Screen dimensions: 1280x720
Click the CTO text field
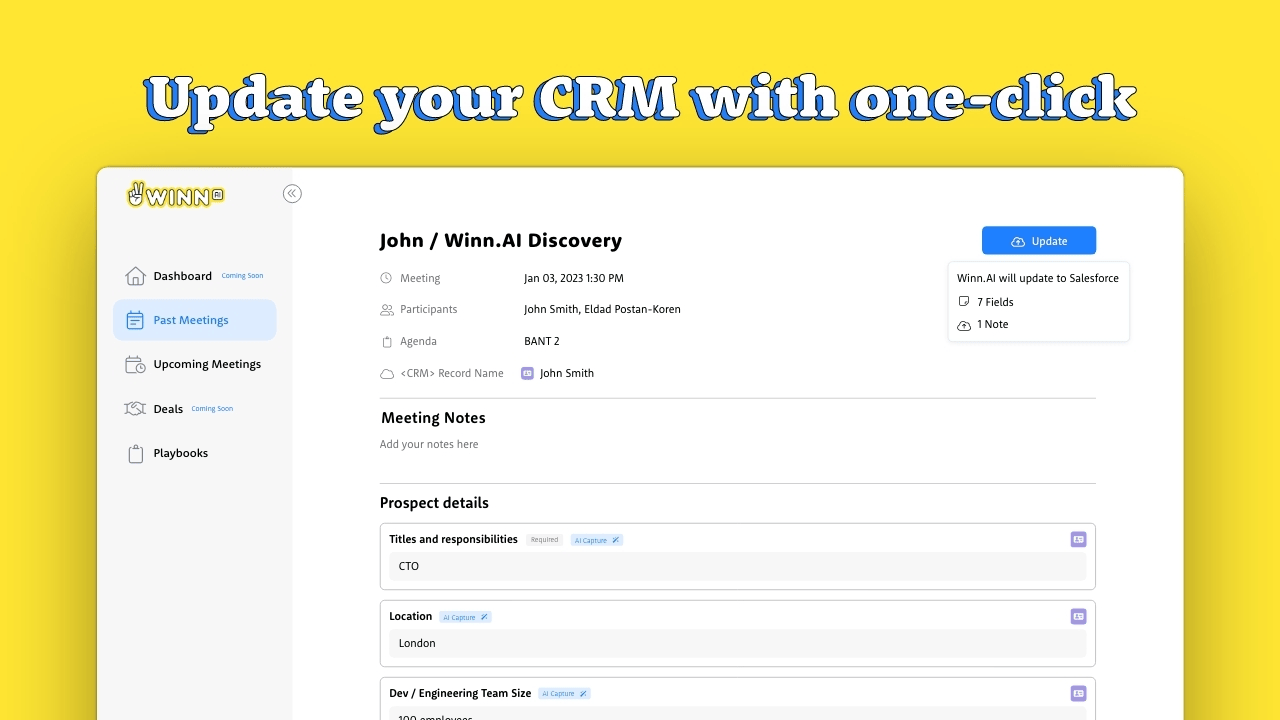[738, 567]
